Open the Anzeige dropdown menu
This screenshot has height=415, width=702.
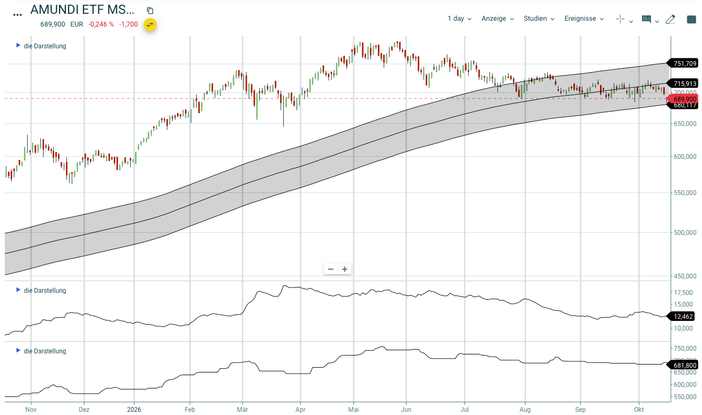[x=497, y=18]
